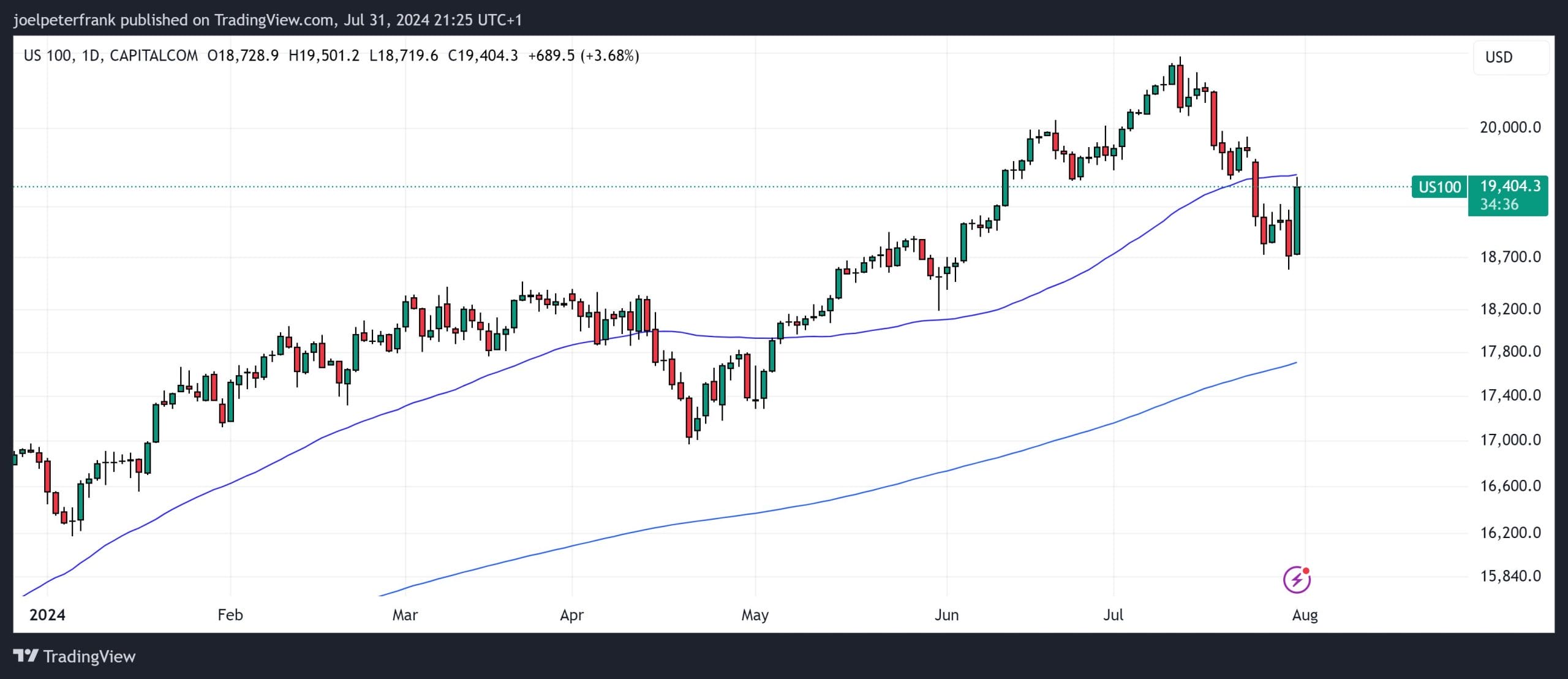Click the 18,700.0 price axis label

(x=1510, y=257)
